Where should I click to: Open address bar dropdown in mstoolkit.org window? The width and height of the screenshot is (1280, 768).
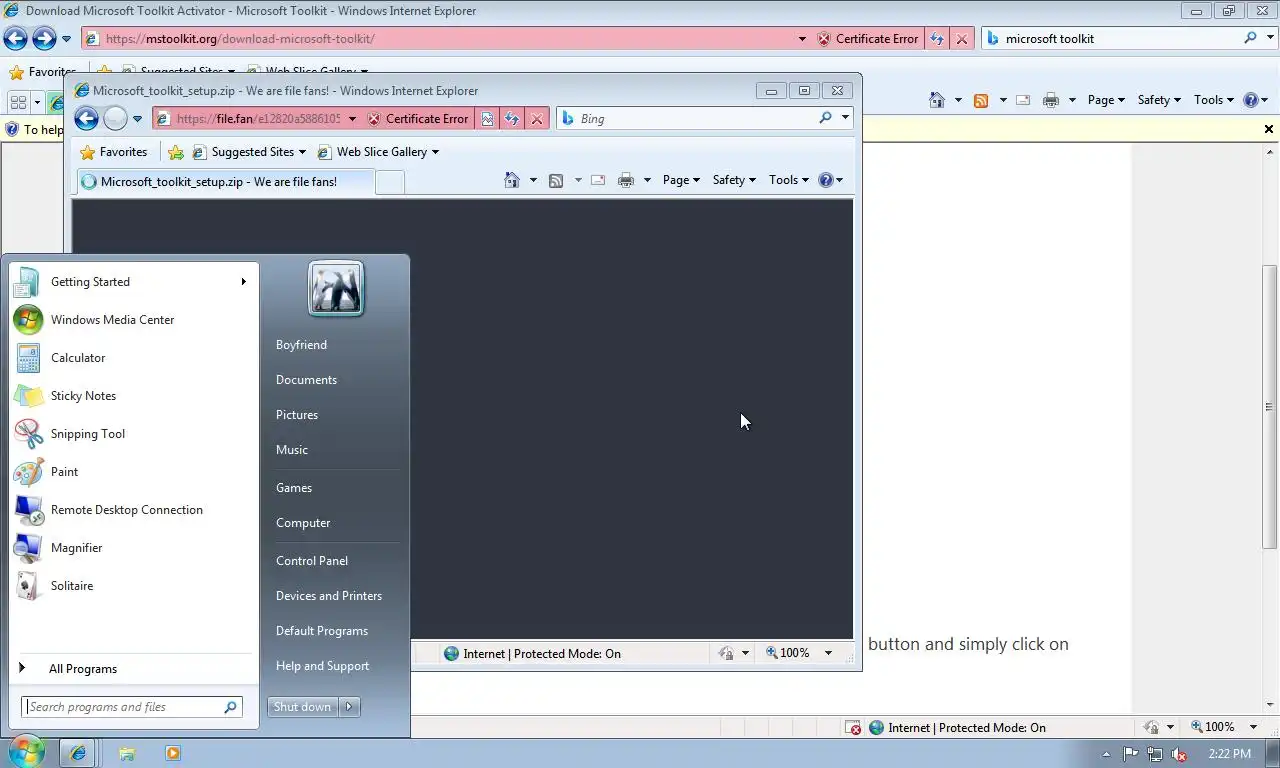tap(802, 38)
